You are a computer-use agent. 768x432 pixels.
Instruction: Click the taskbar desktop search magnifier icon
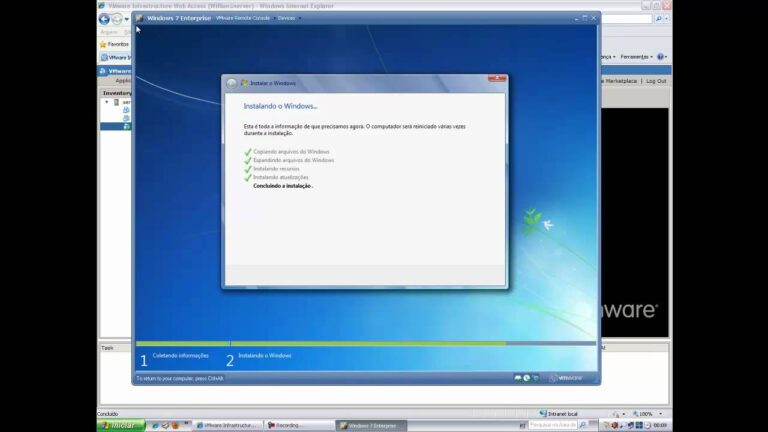pyautogui.click(x=582, y=425)
